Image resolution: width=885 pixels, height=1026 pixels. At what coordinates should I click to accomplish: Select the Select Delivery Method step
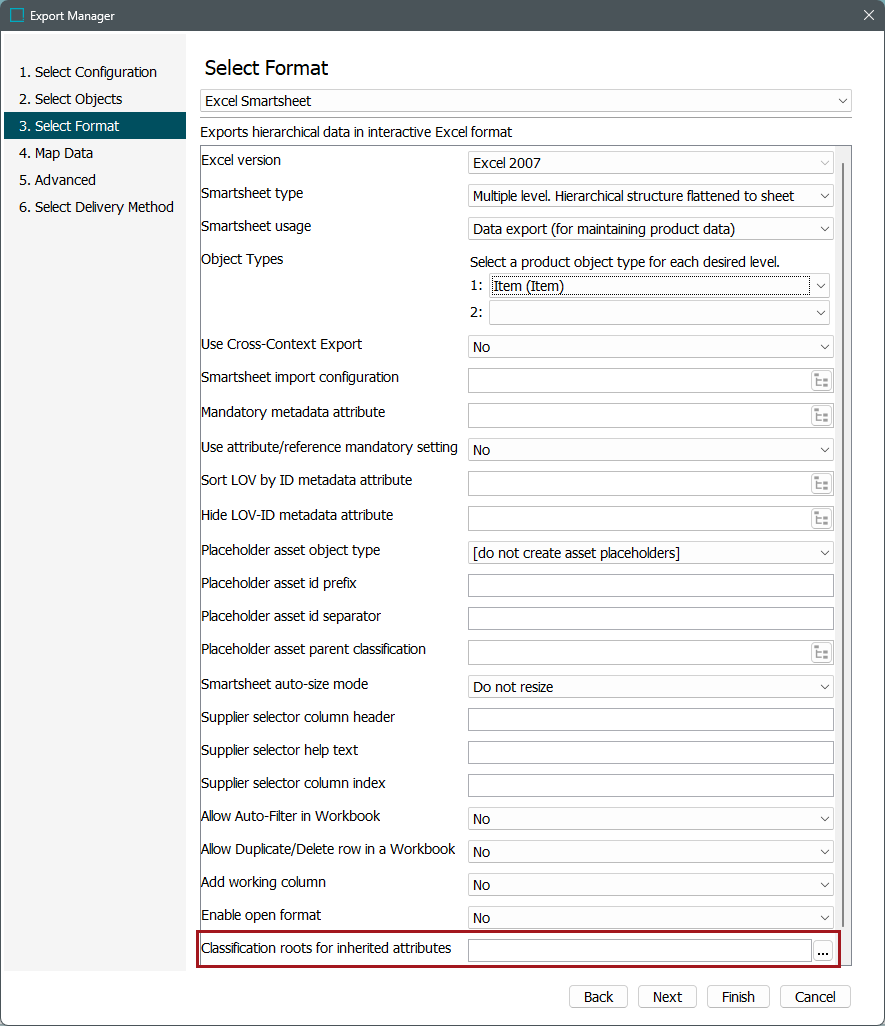(104, 207)
